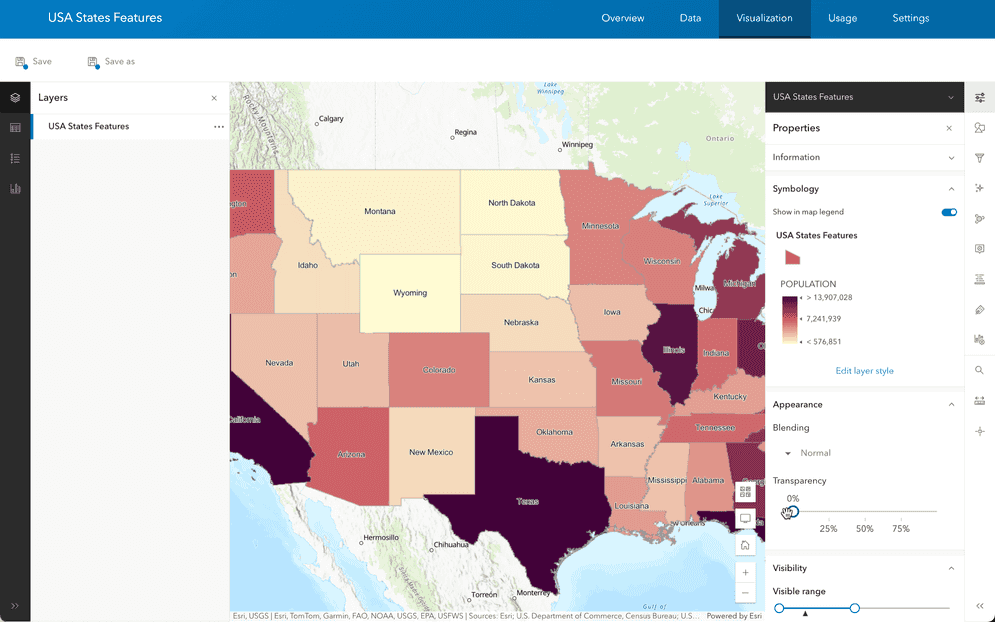Open the Legend icon in left sidebar
The image size is (995, 622).
coord(15,158)
